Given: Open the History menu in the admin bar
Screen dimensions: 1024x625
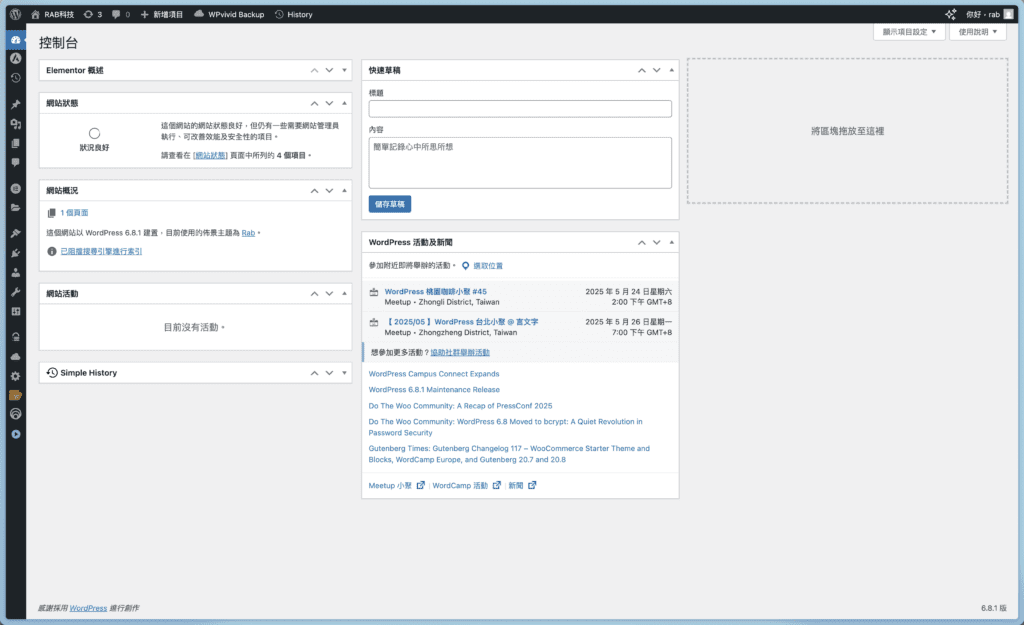Looking at the screenshot, I should tap(294, 14).
